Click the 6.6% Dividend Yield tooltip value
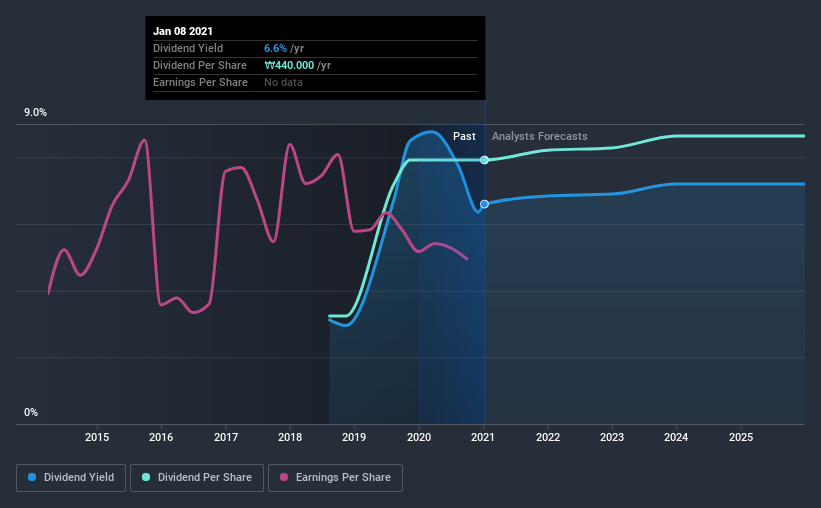 (275, 48)
